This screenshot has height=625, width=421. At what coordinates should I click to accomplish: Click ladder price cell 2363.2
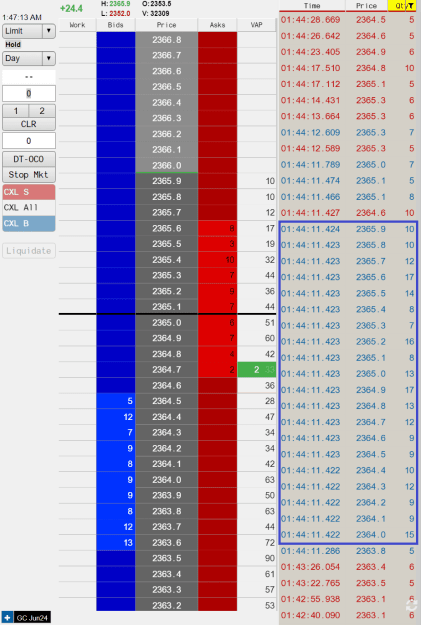[x=167, y=605]
